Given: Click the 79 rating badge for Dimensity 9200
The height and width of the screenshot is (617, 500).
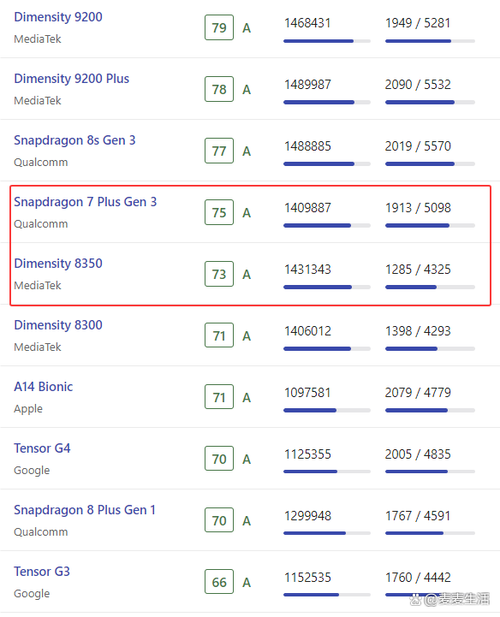Looking at the screenshot, I should point(219,28).
